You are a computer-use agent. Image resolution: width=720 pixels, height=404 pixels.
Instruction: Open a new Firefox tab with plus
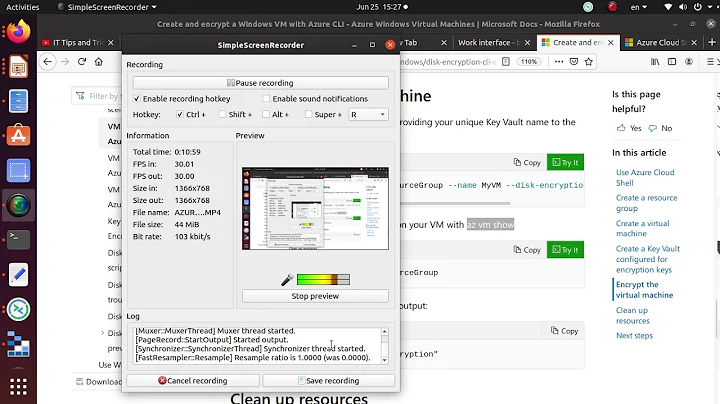(712, 42)
